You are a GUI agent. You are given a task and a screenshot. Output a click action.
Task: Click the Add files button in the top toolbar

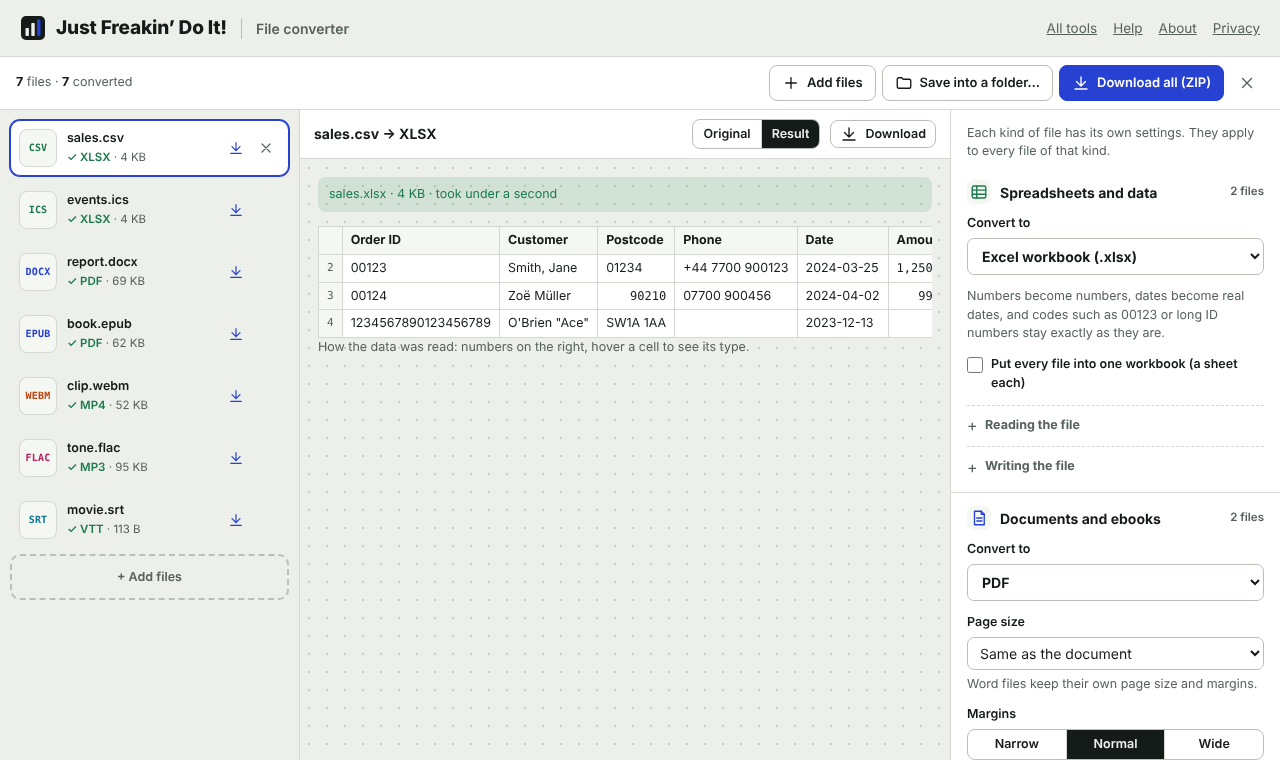click(x=822, y=83)
